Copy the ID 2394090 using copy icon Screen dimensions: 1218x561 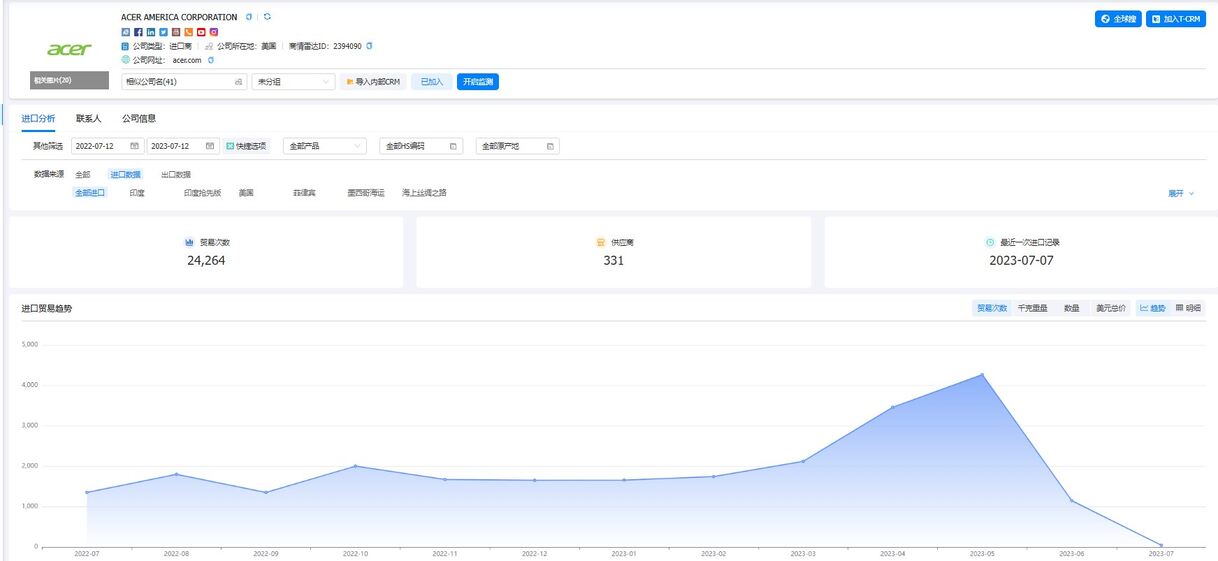click(x=369, y=46)
